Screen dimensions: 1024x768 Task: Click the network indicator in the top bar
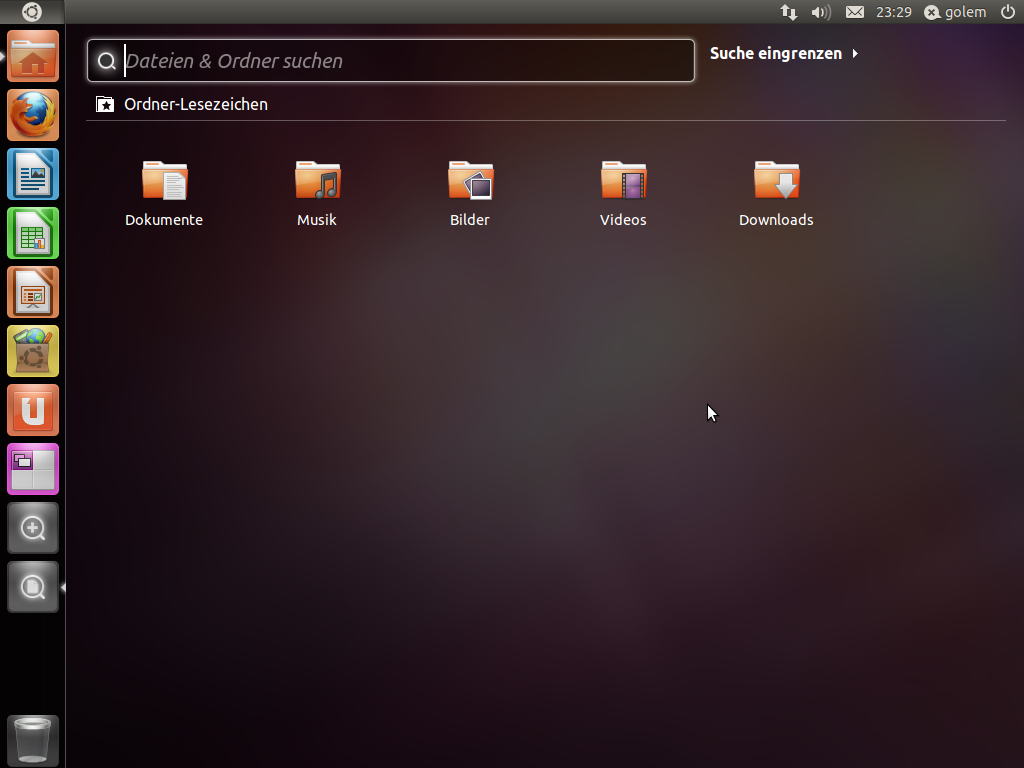click(789, 12)
